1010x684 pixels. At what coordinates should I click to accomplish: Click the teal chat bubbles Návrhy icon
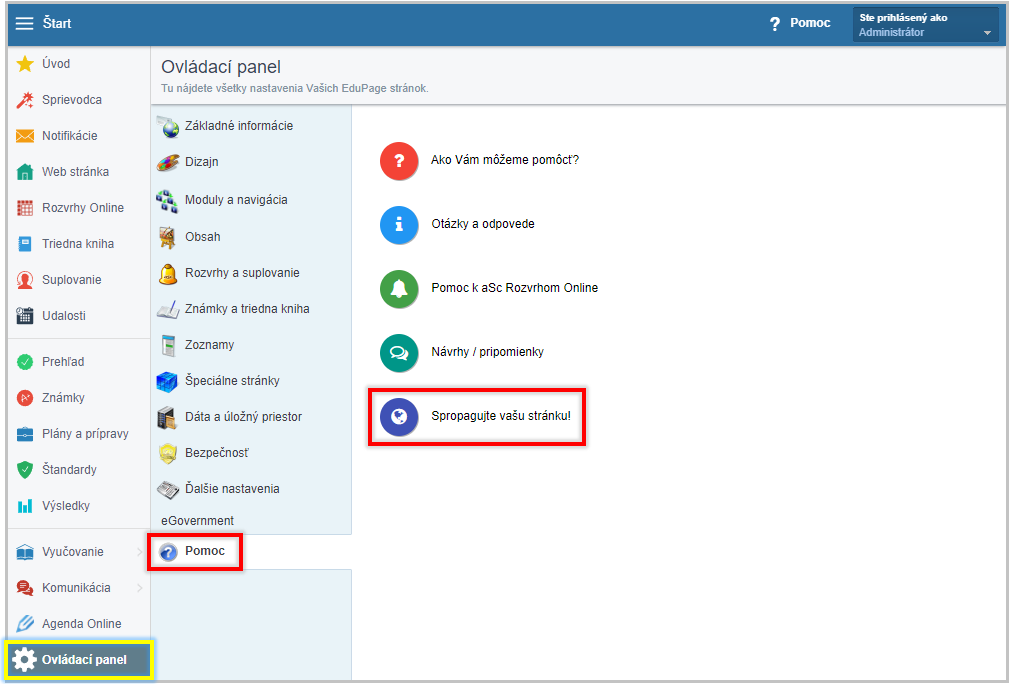(x=399, y=352)
